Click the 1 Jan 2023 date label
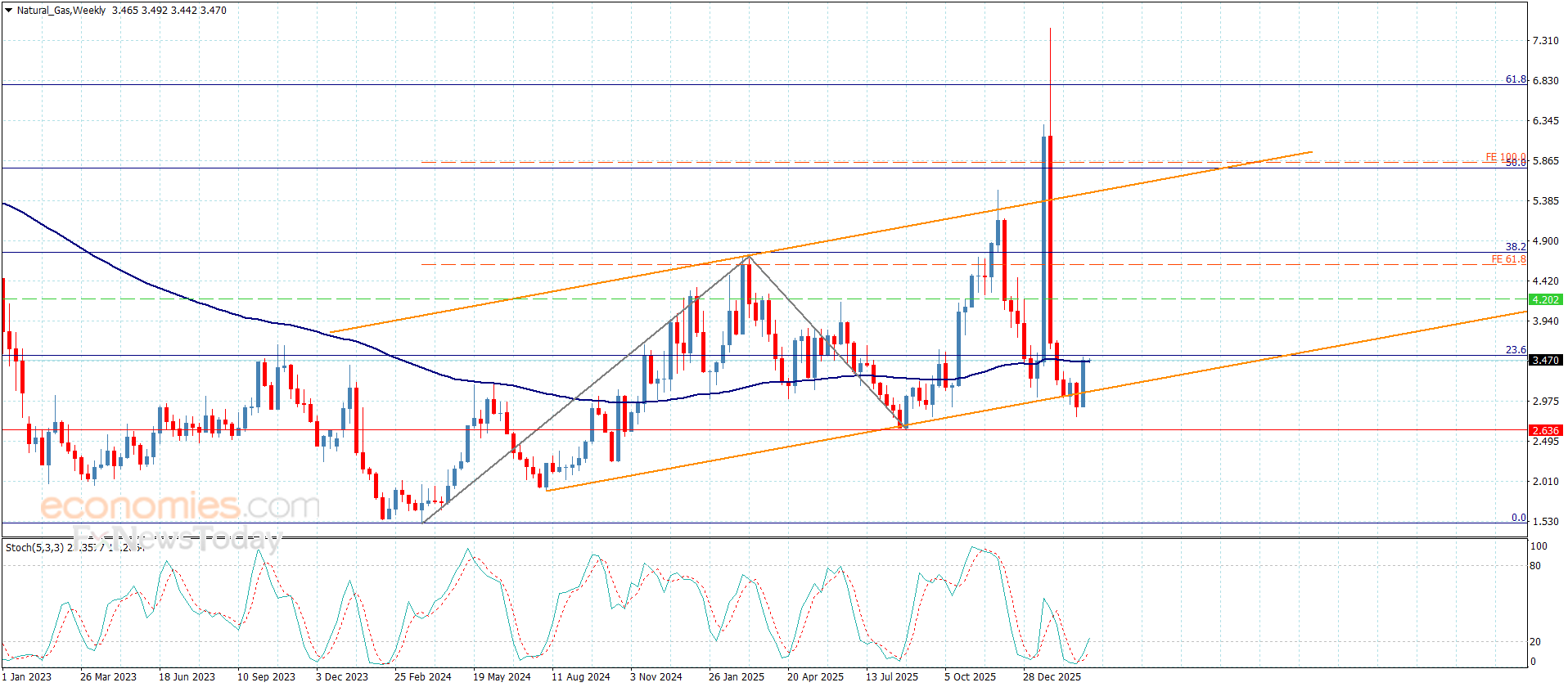This screenshot has width=1568, height=687. [x=28, y=676]
